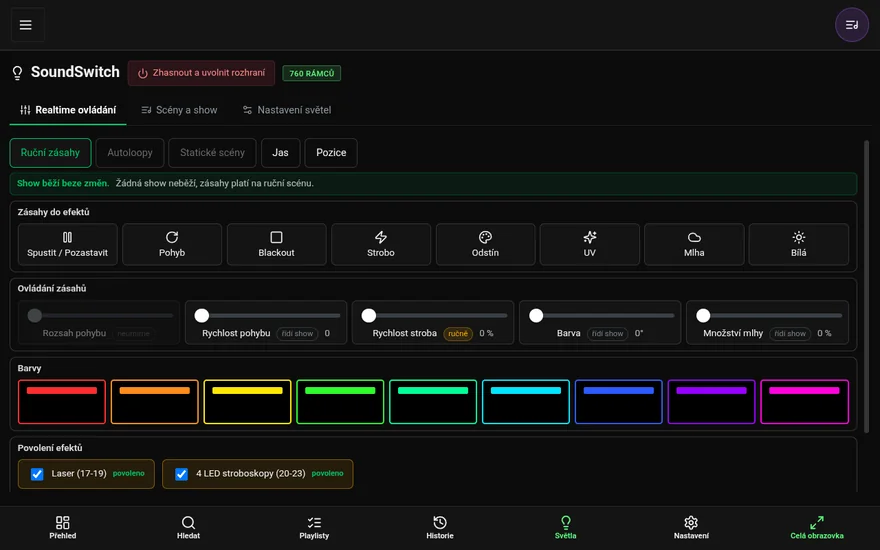
Task: Toggle Celá obrazovka fullscreen mode
Action: coord(817,528)
